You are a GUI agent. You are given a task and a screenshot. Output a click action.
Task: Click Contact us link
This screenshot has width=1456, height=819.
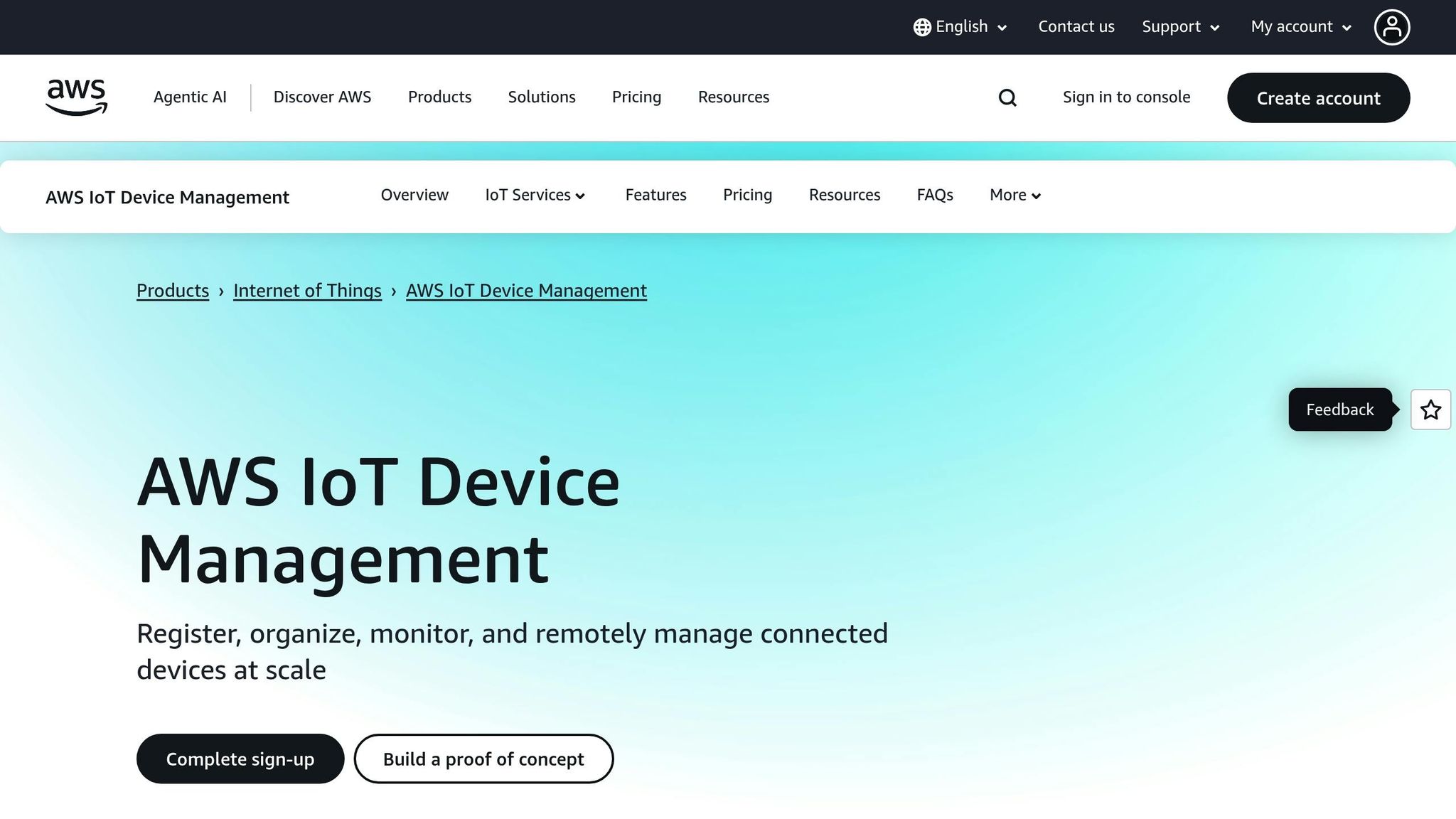(1076, 27)
